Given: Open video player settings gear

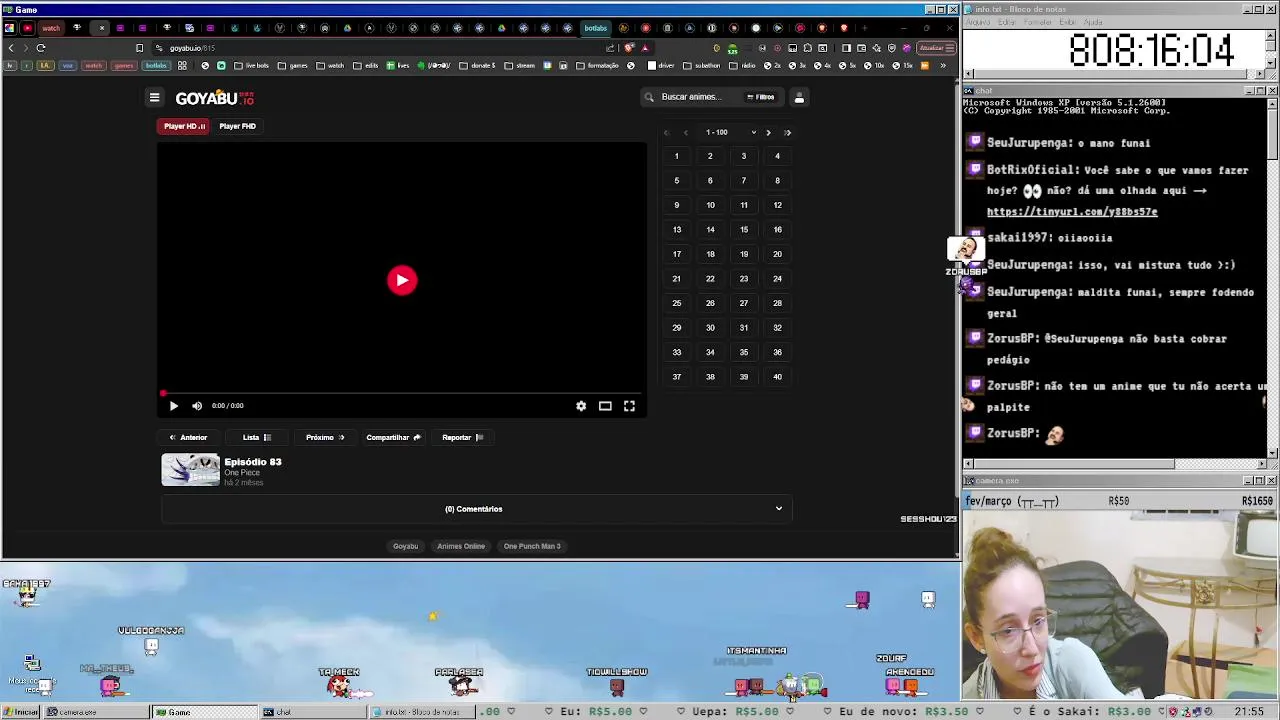Looking at the screenshot, I should click(581, 406).
